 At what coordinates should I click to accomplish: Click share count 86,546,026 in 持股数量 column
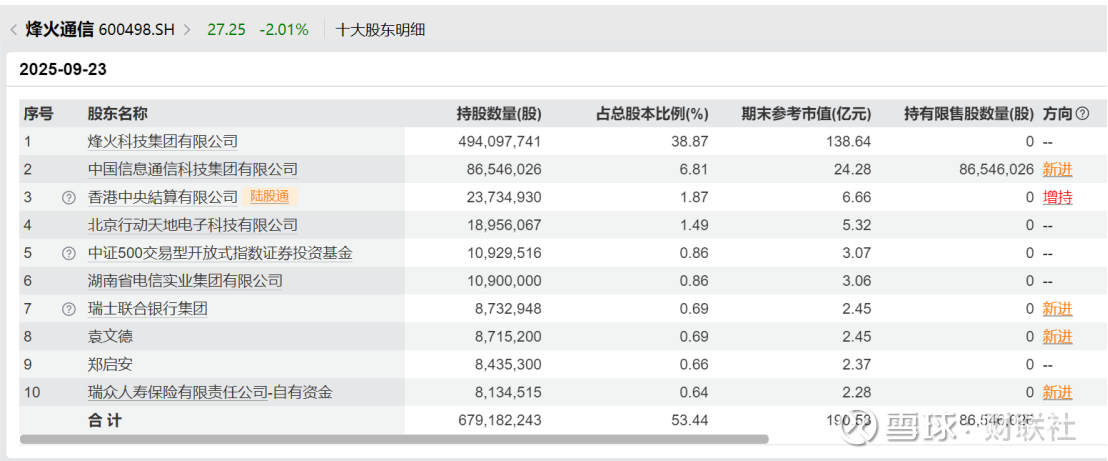(504, 169)
